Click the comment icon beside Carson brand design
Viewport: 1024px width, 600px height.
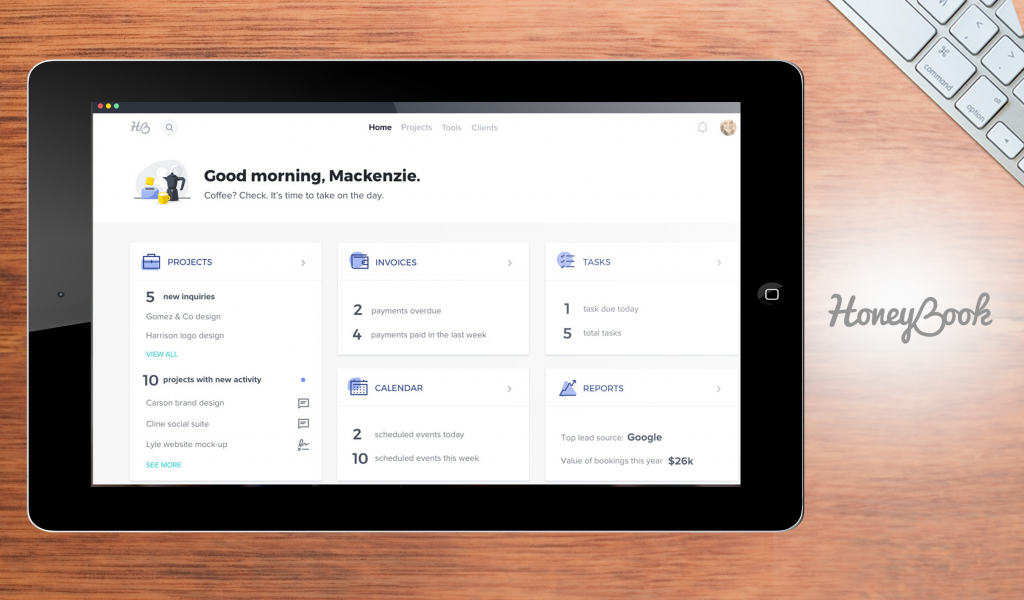[x=303, y=401]
